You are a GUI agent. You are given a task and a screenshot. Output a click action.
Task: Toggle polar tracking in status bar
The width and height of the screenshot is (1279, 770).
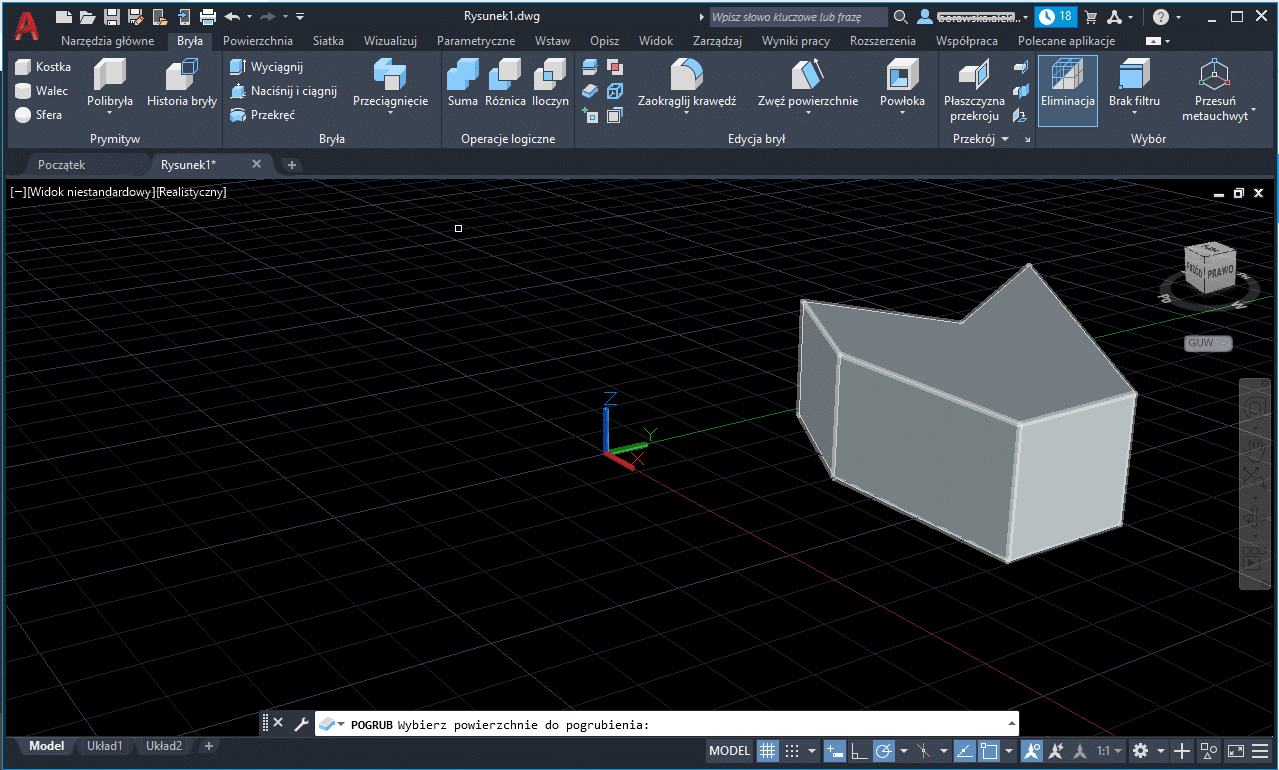coord(884,750)
